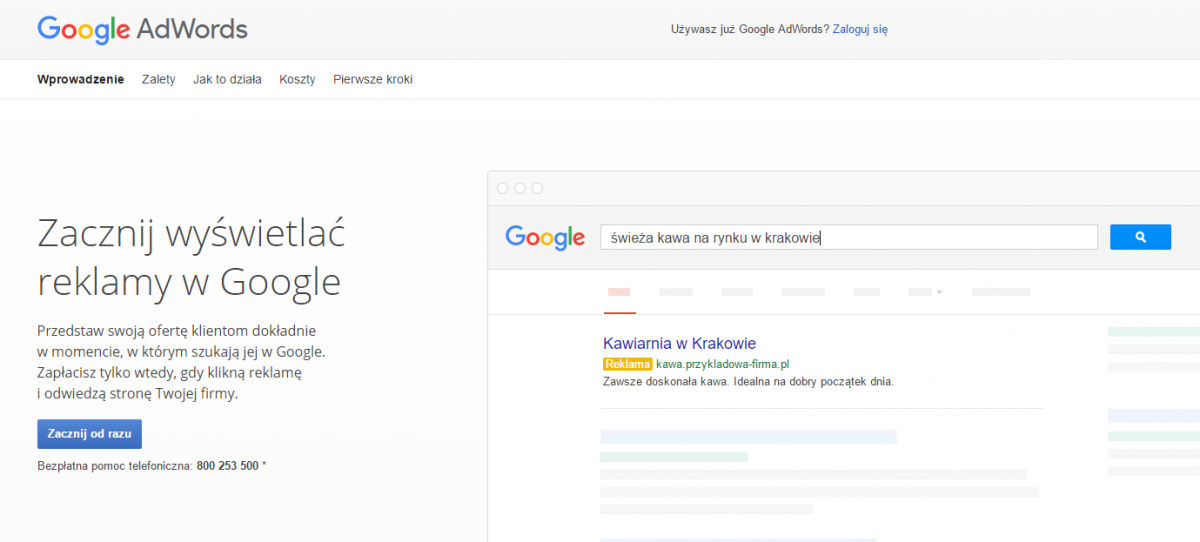Click the Zacznij od razu button
The width and height of the screenshot is (1200, 542).
coord(89,434)
